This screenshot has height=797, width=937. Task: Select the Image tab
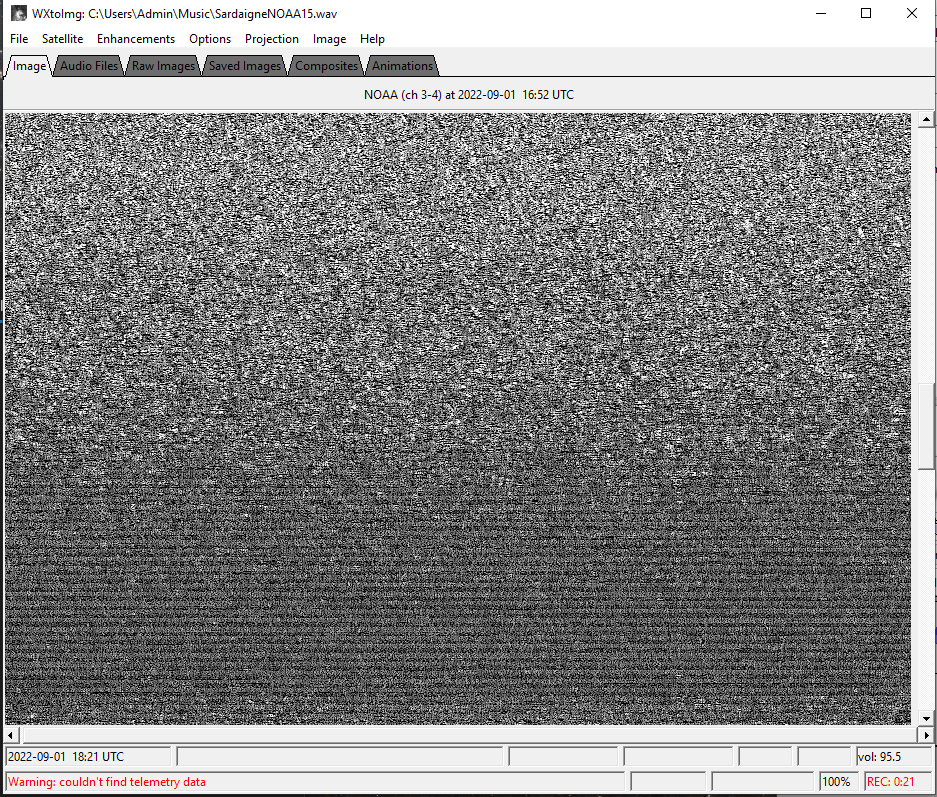click(x=29, y=66)
